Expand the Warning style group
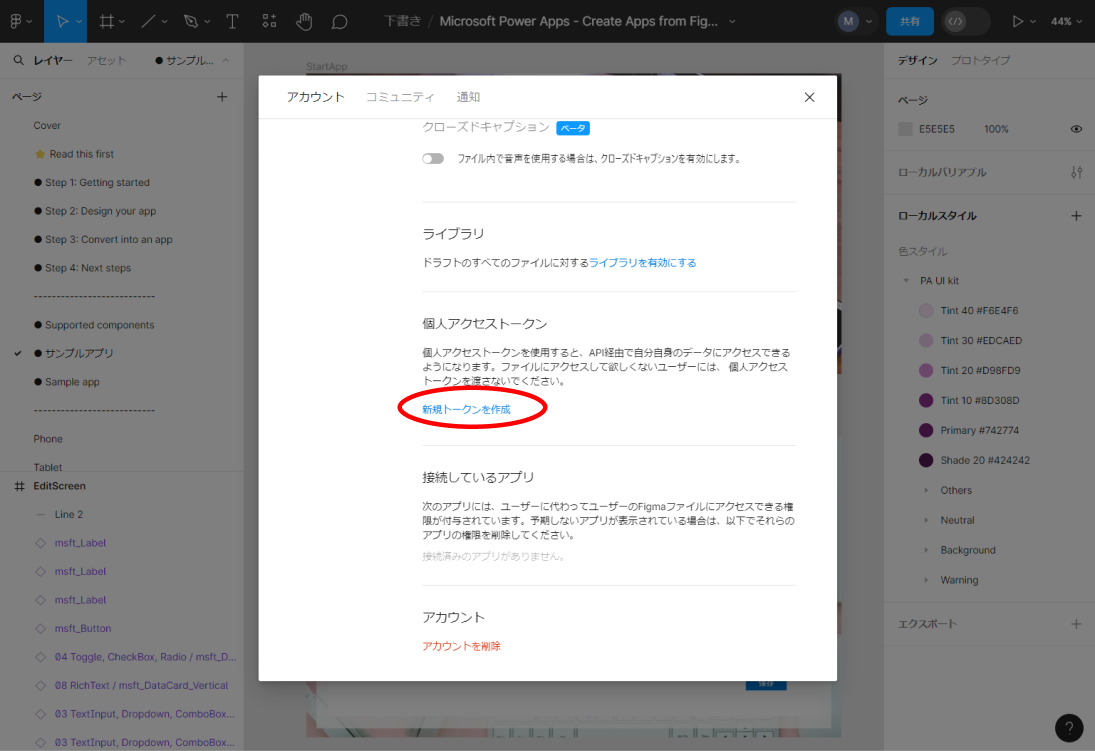 pyautogui.click(x=926, y=581)
